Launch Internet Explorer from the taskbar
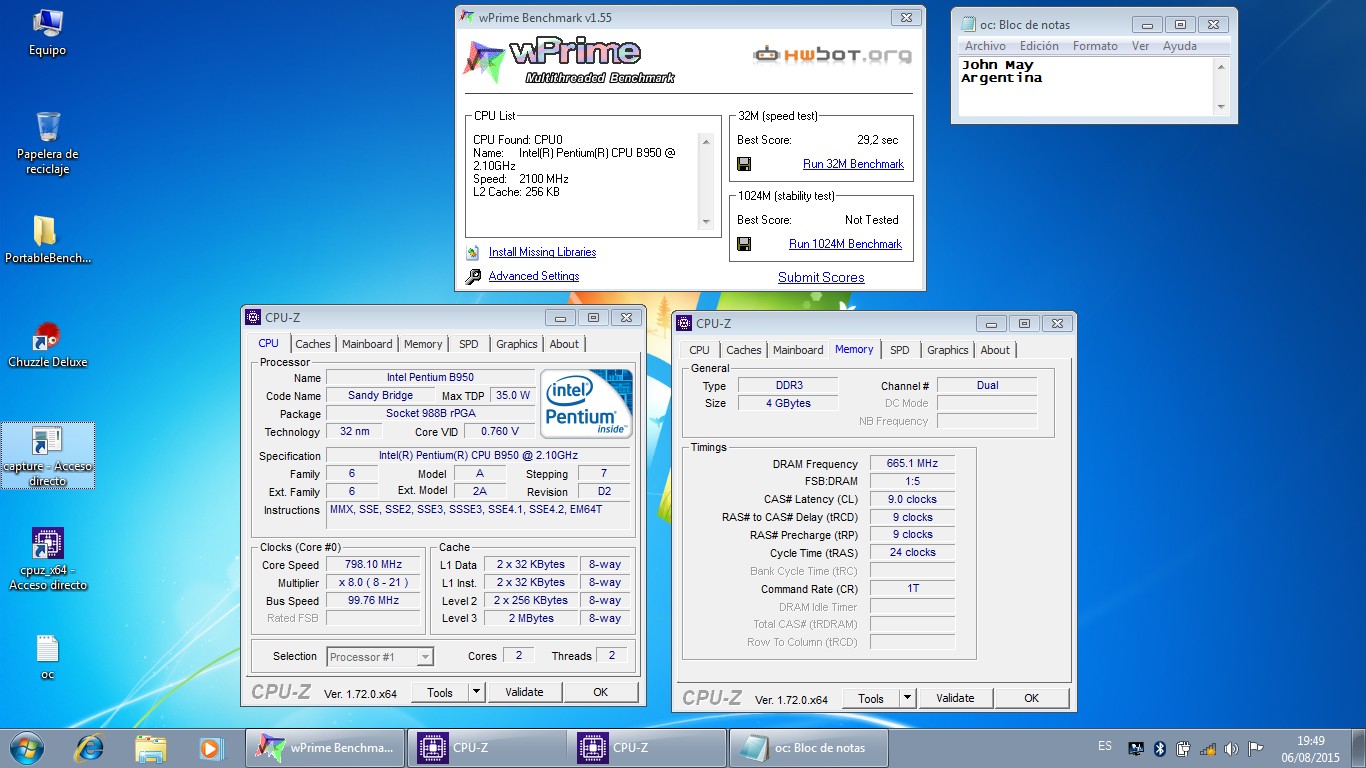Screen dimensions: 1366x768 [x=90, y=748]
